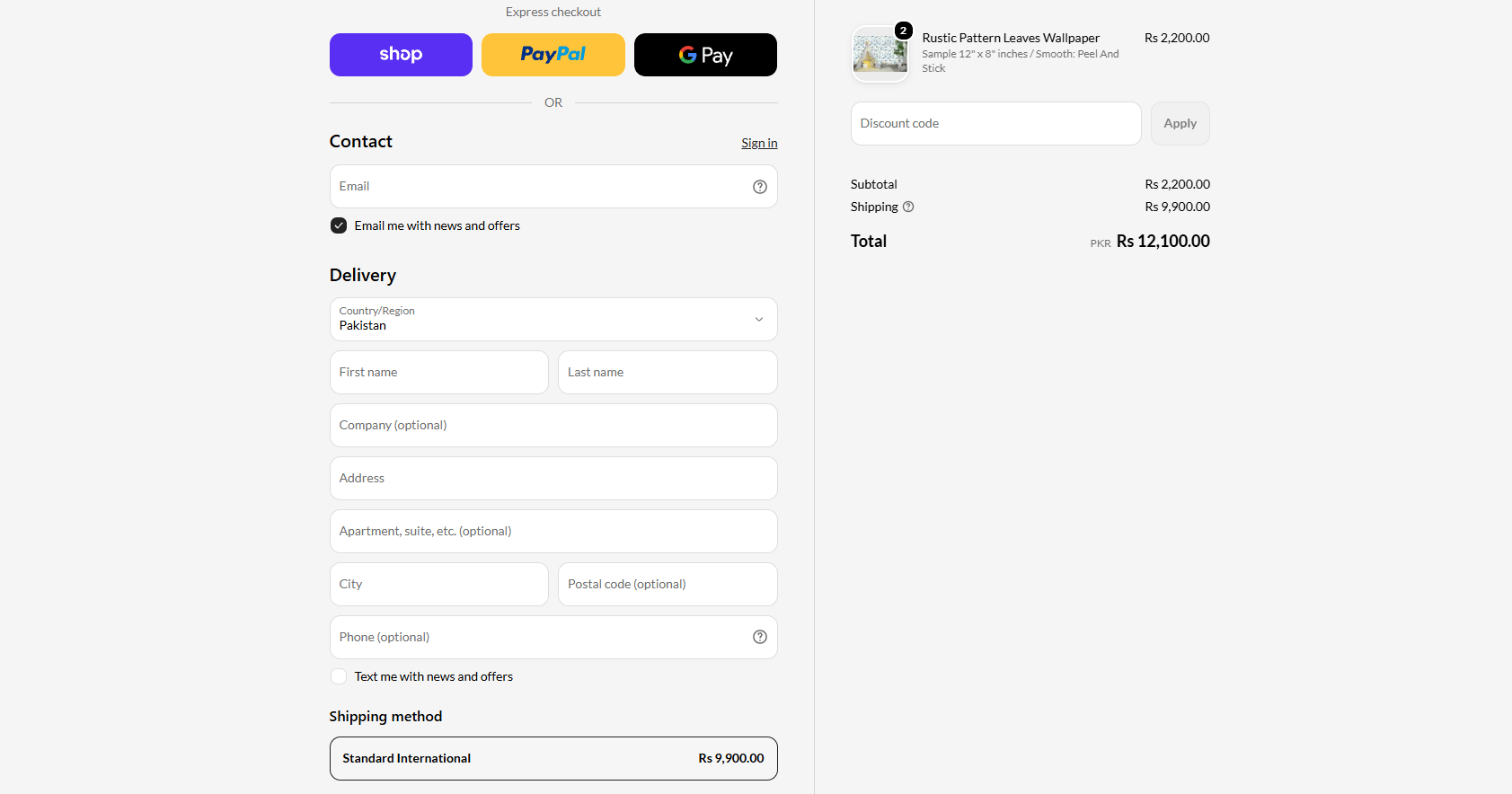Focus the Phone (optional) field
Viewport: 1512px width, 794px height.
coord(553,638)
